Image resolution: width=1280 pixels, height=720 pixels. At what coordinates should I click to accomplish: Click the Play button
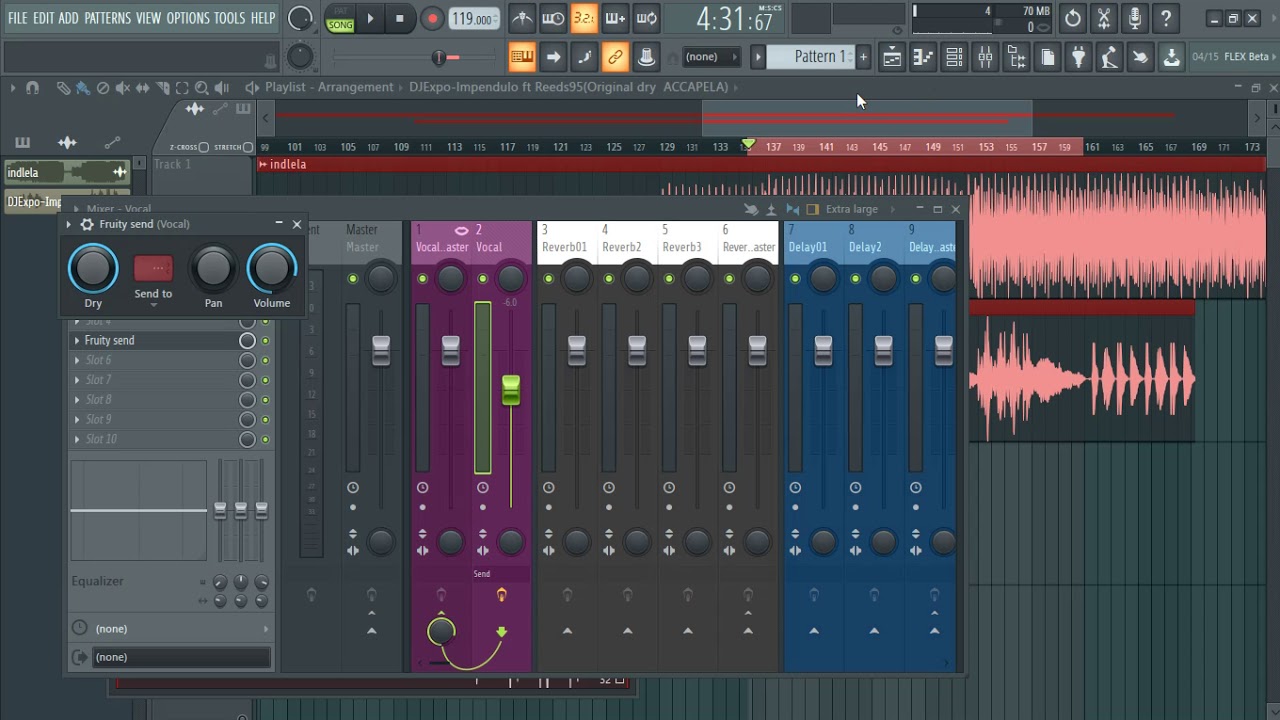pos(370,18)
